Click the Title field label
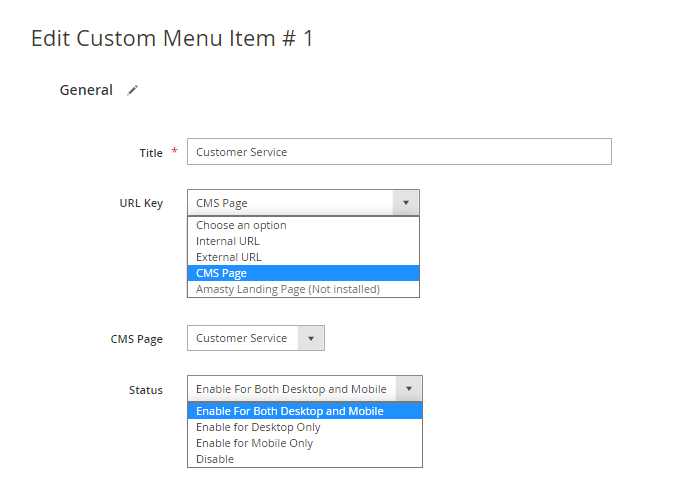The height and width of the screenshot is (497, 685). pos(151,153)
